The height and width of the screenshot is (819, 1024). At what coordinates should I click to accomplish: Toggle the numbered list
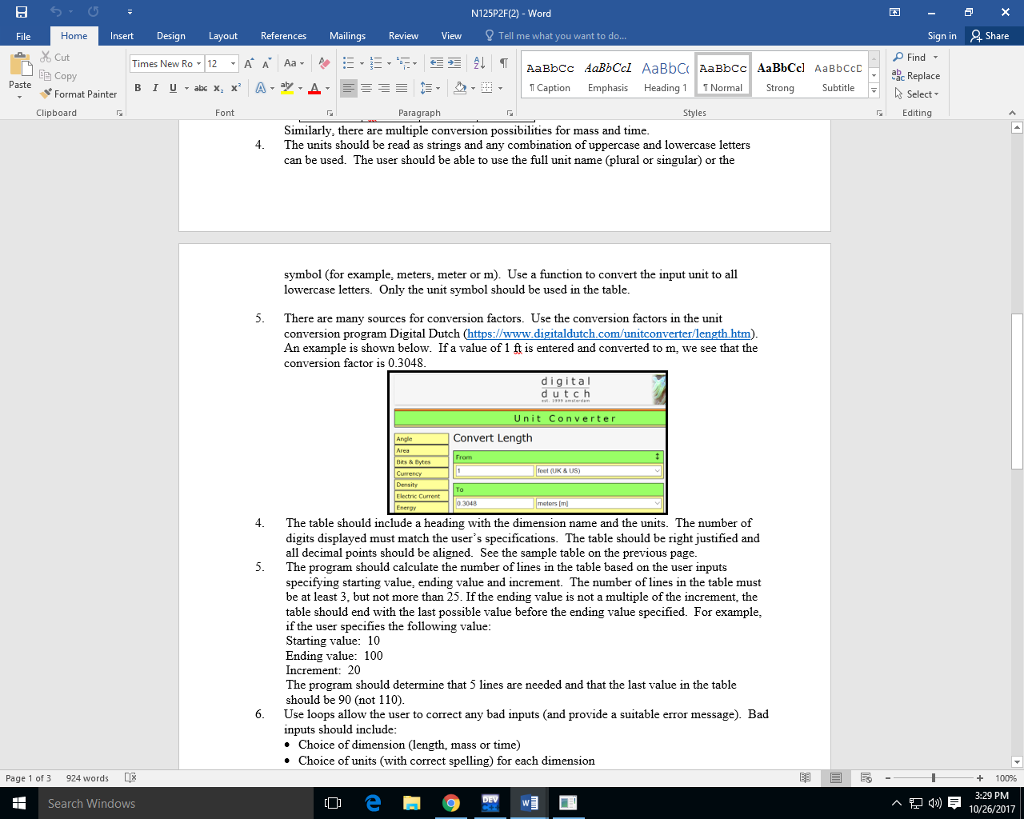[x=377, y=62]
